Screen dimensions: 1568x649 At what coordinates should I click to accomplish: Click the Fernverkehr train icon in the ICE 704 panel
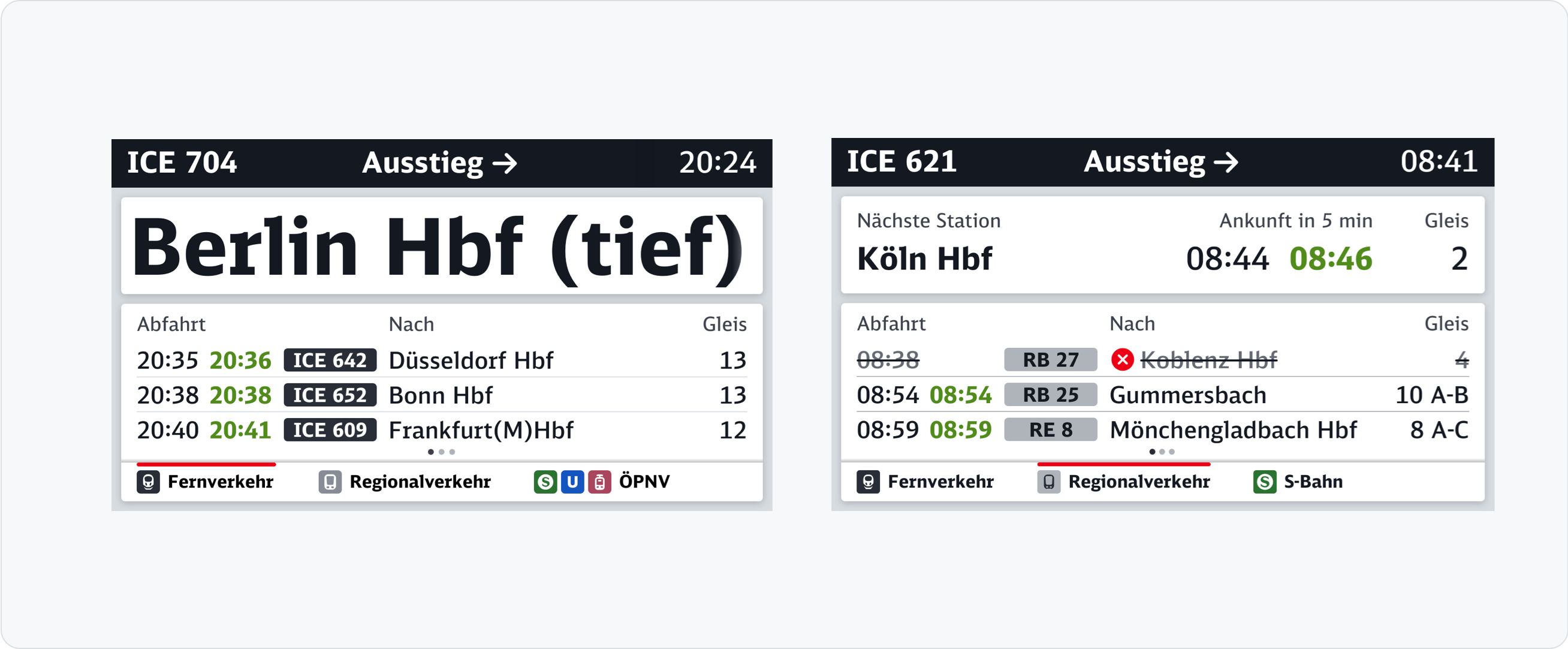click(148, 482)
